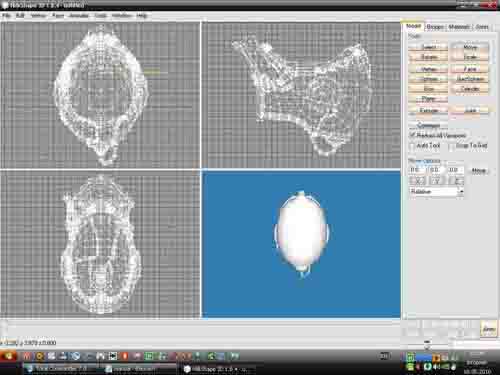Switch to the MilkShape 3D taskbar button

[x=219, y=369]
